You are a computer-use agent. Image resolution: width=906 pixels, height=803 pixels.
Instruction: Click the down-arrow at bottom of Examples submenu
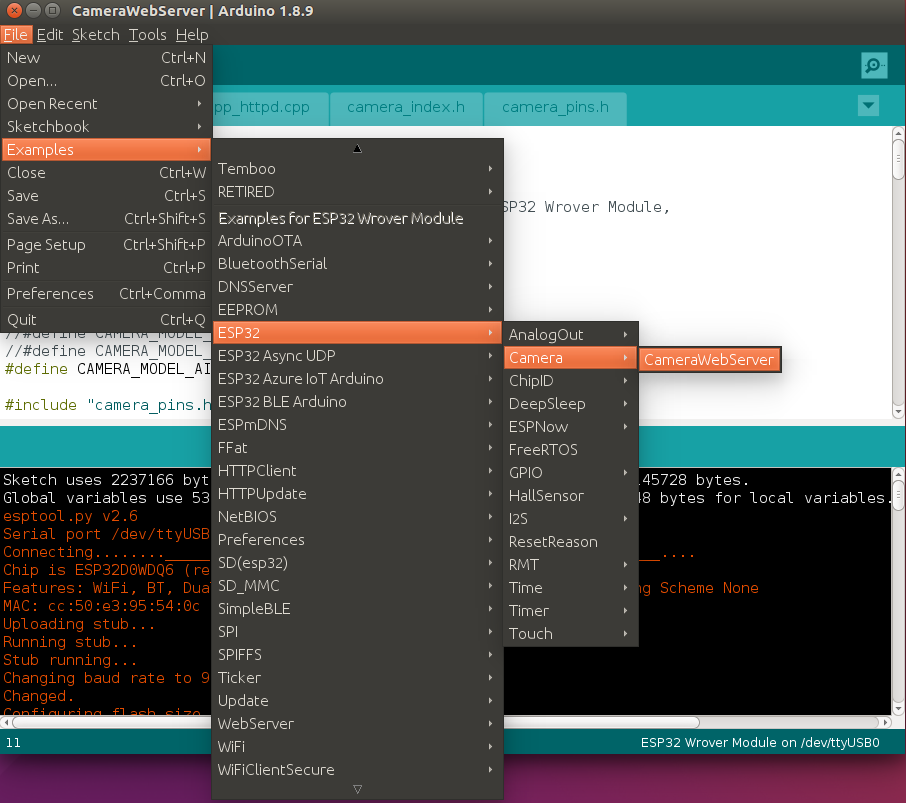tap(357, 789)
